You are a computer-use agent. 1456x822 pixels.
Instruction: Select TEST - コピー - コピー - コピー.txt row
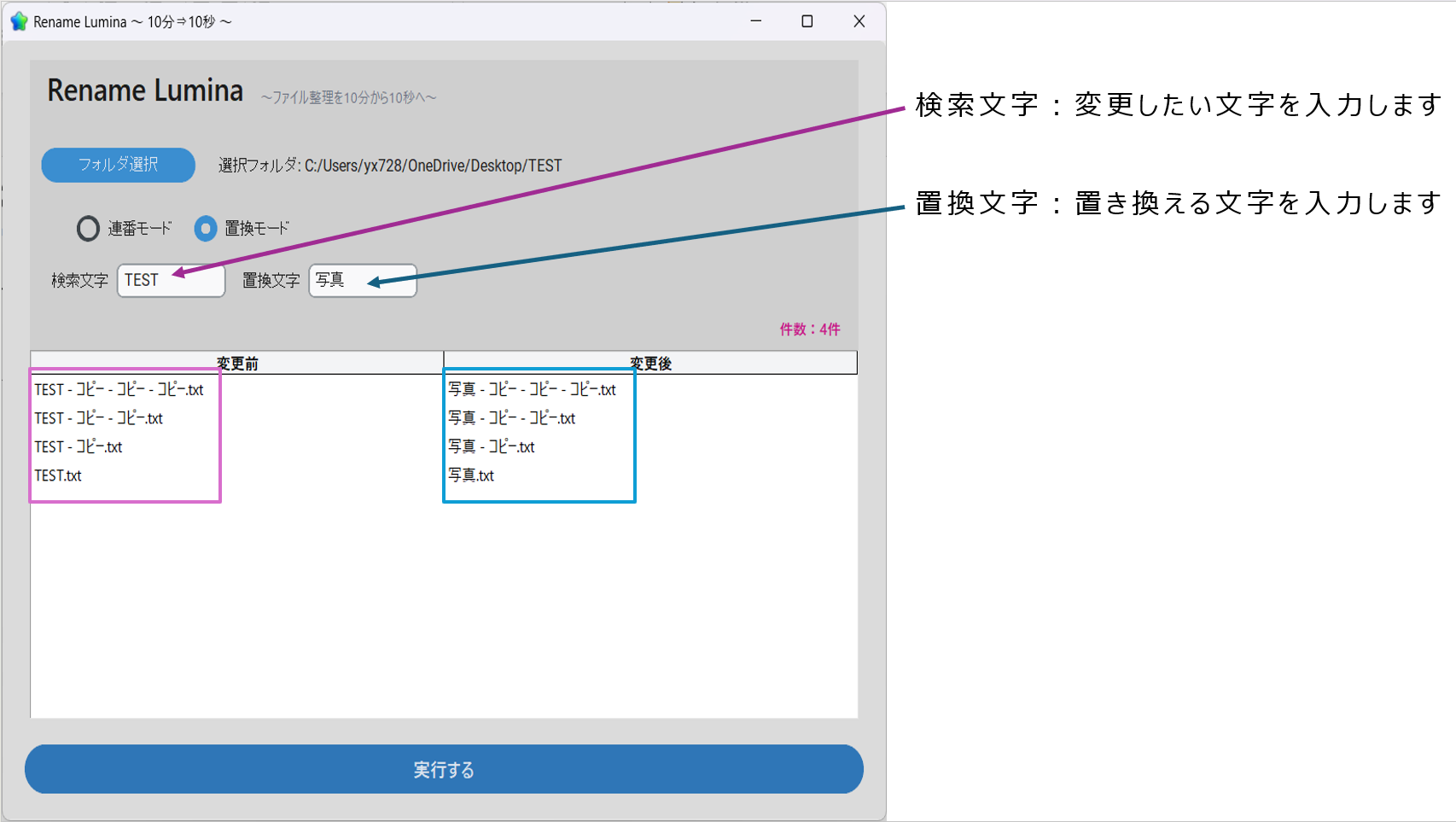click(x=119, y=390)
